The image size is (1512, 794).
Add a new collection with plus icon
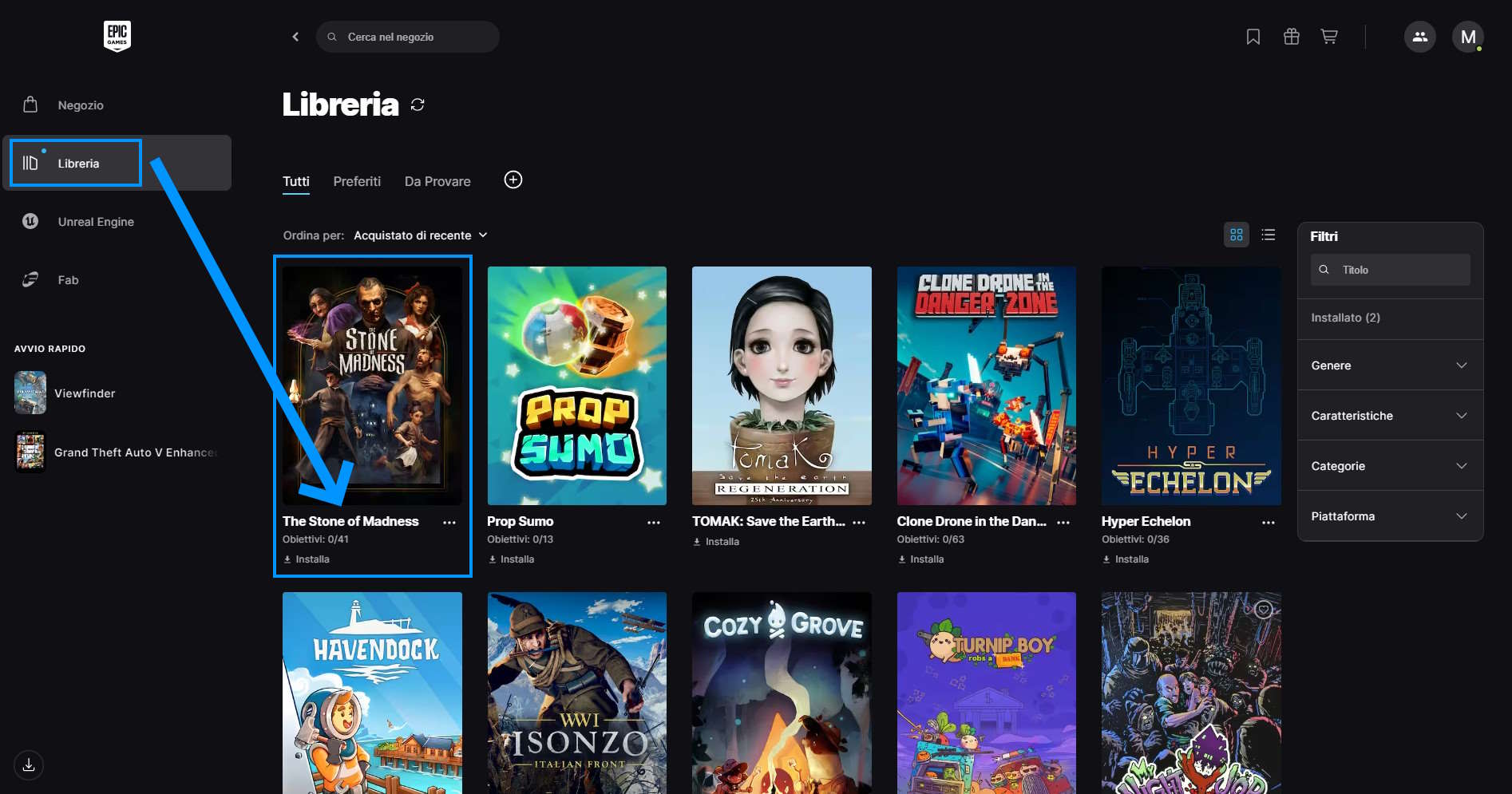(x=513, y=180)
